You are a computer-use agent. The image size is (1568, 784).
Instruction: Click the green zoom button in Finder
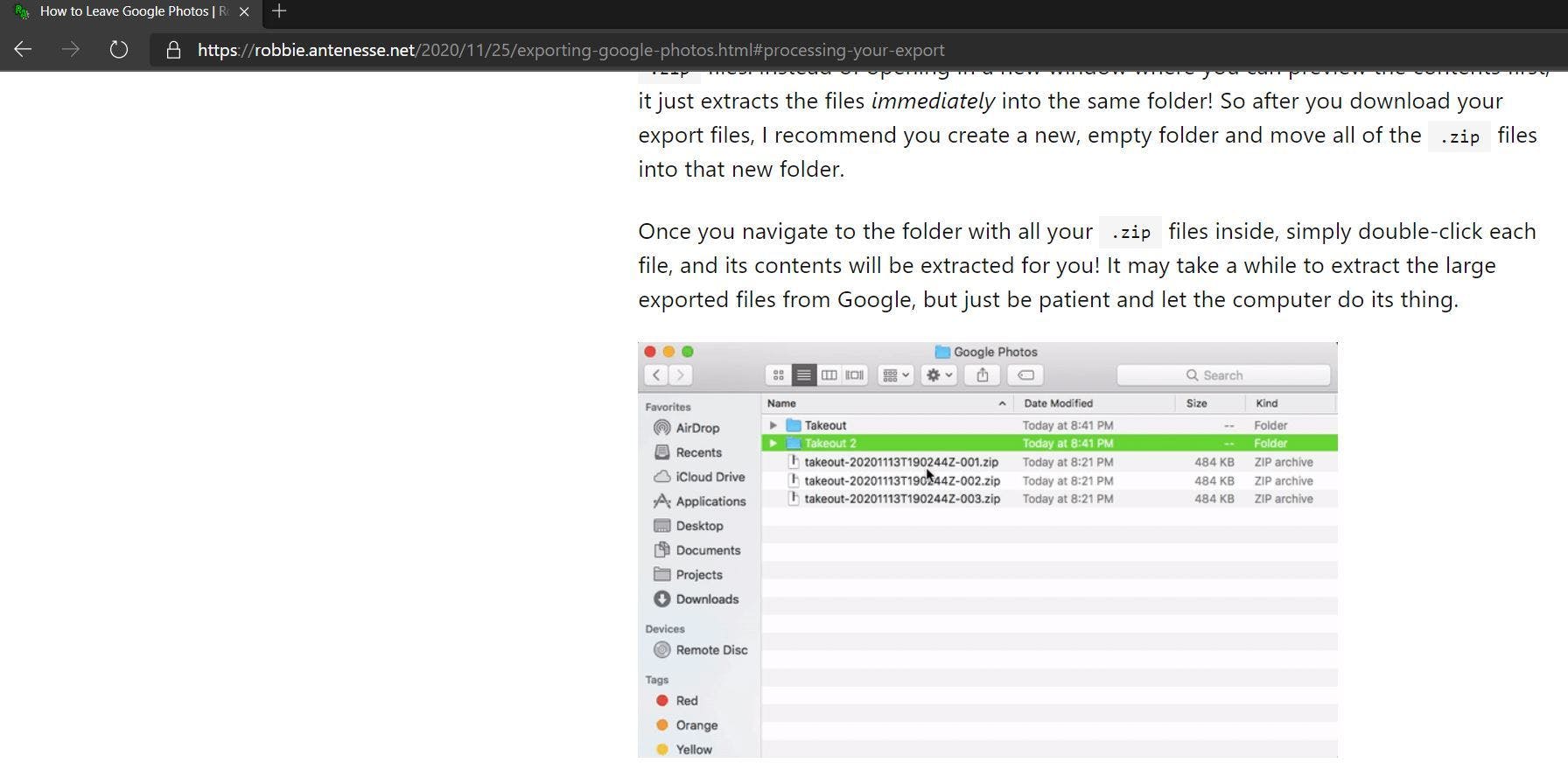click(688, 352)
